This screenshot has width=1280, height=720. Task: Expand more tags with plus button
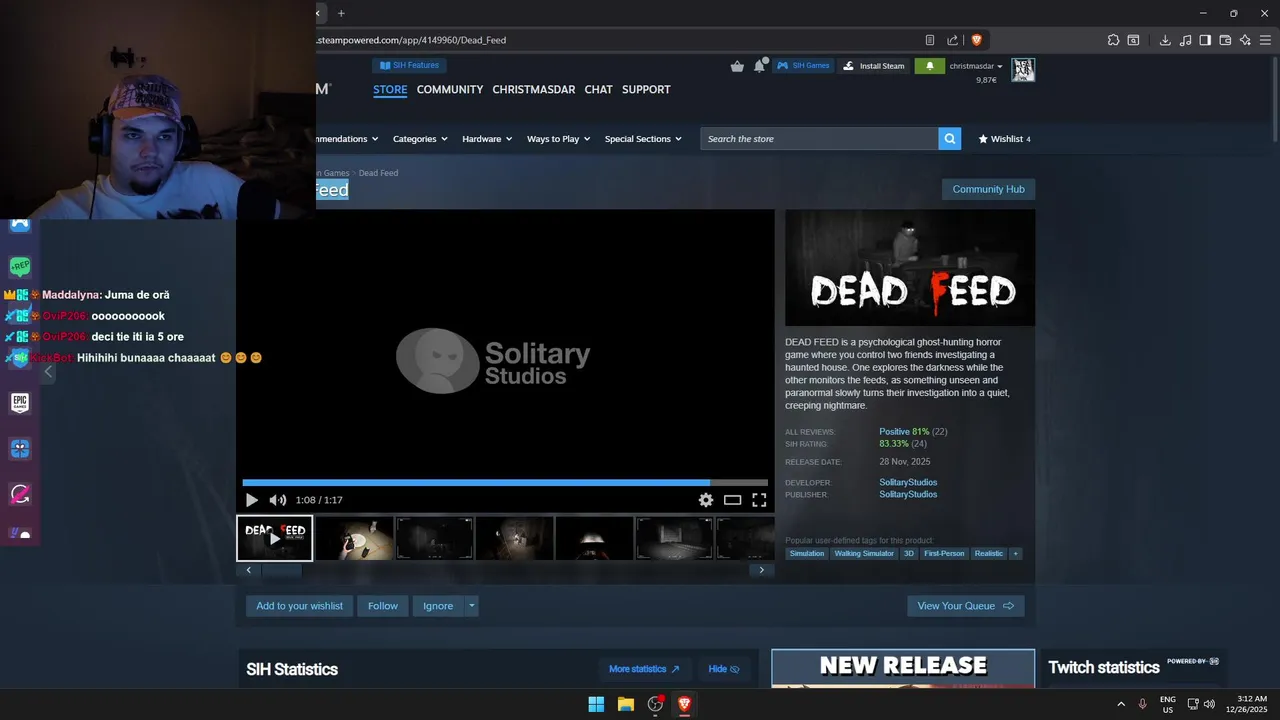click(1015, 553)
